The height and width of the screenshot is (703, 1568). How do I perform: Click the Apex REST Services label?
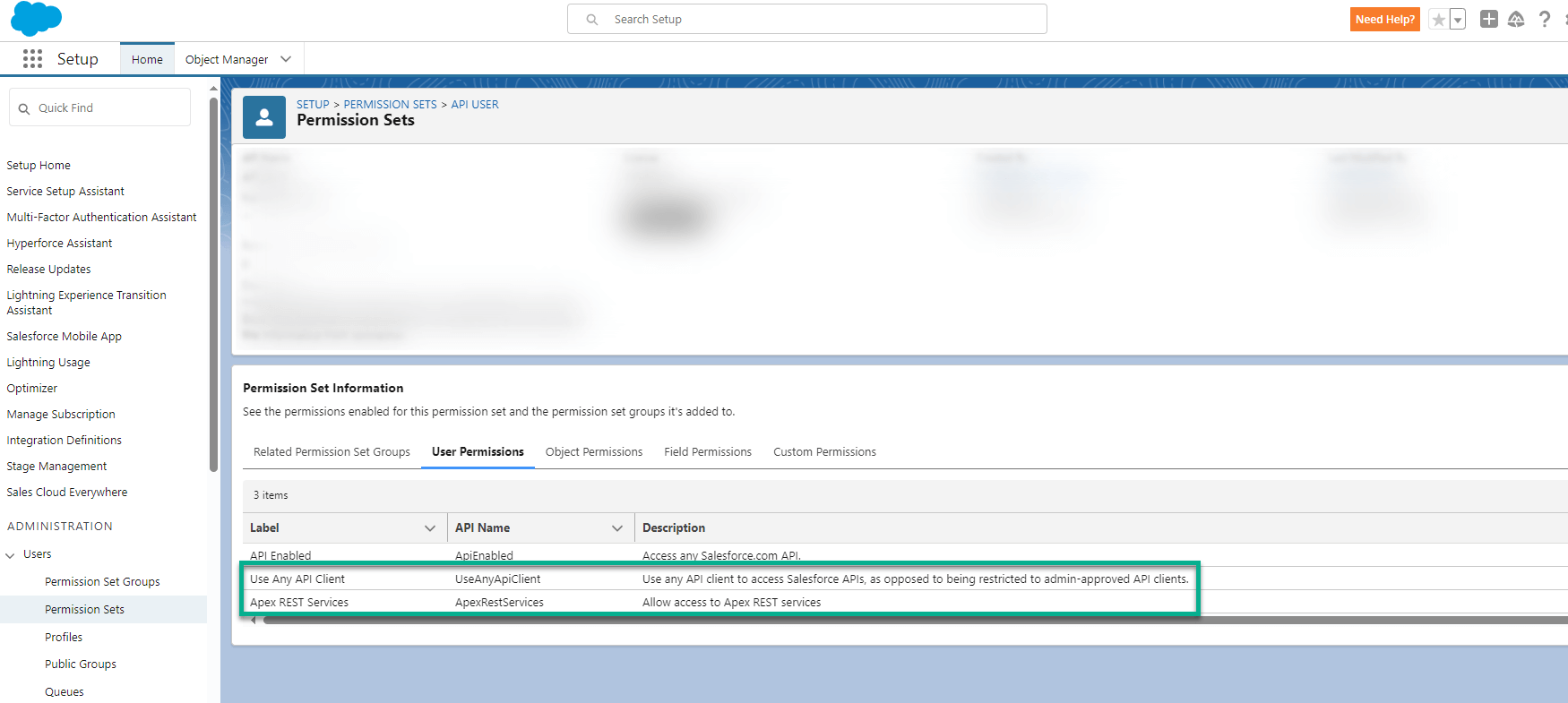[299, 603]
